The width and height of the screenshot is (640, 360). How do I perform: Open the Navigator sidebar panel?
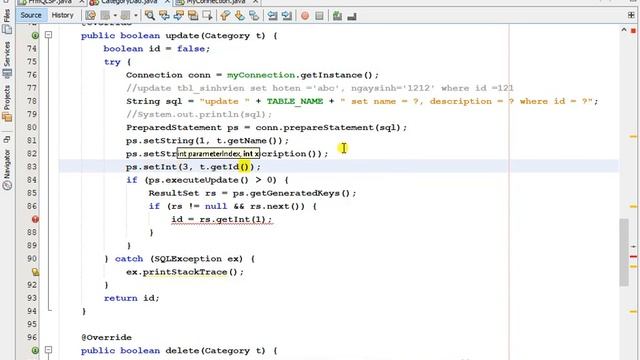(x=7, y=169)
